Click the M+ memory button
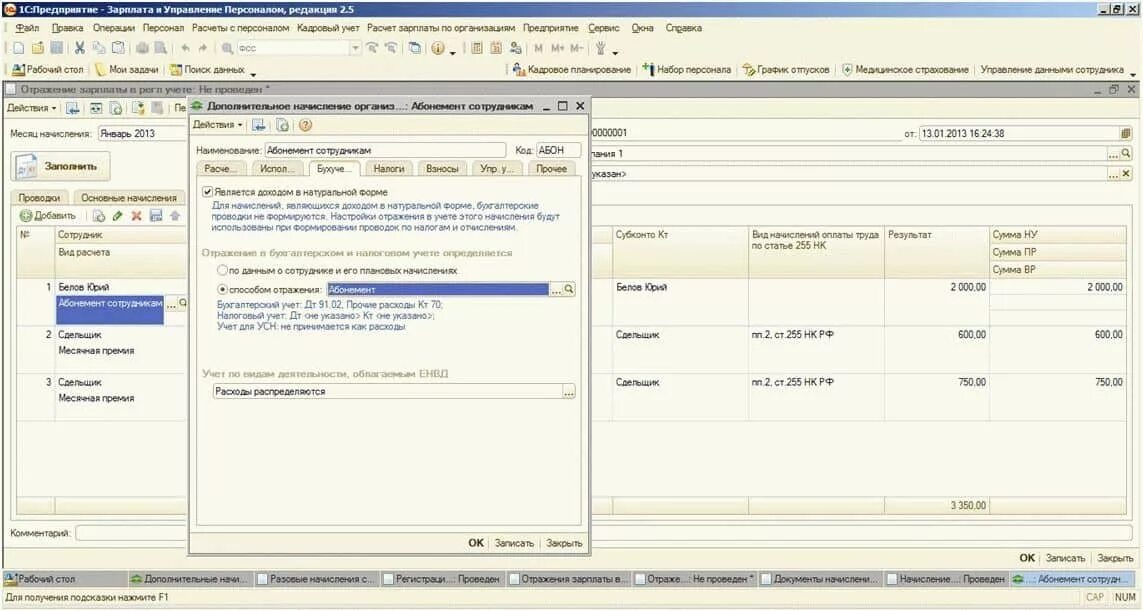The image size is (1143, 611). 558,48
